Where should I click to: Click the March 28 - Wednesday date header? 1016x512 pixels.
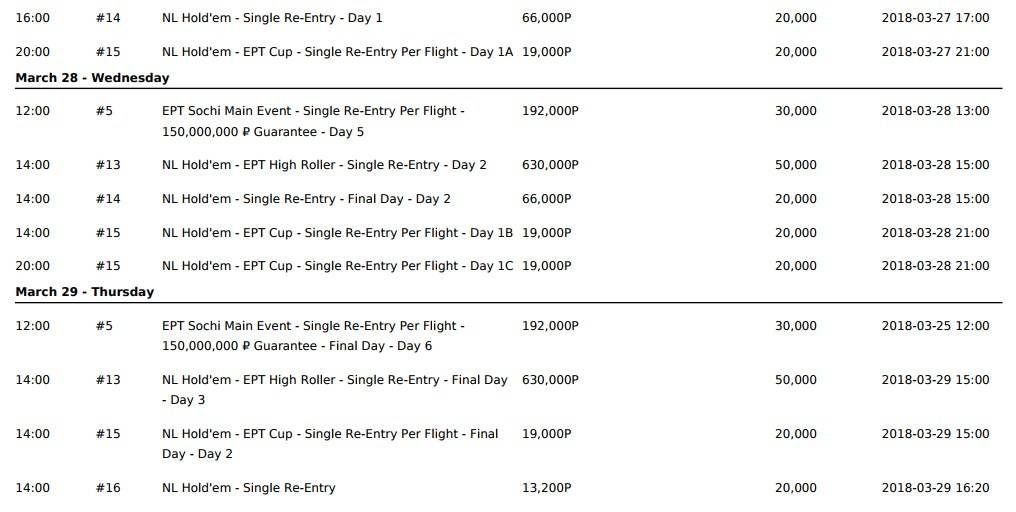coord(92,78)
